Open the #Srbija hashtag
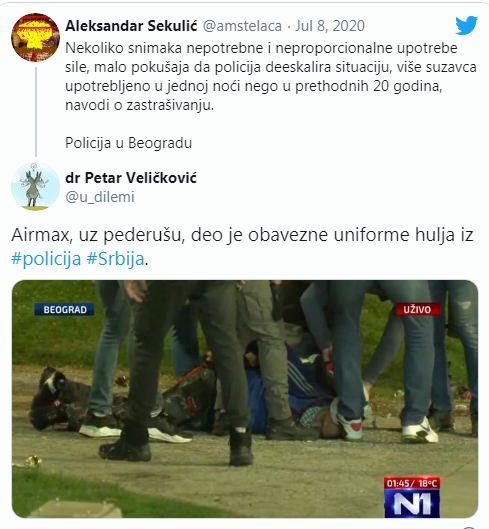The image size is (489, 529). 116,259
